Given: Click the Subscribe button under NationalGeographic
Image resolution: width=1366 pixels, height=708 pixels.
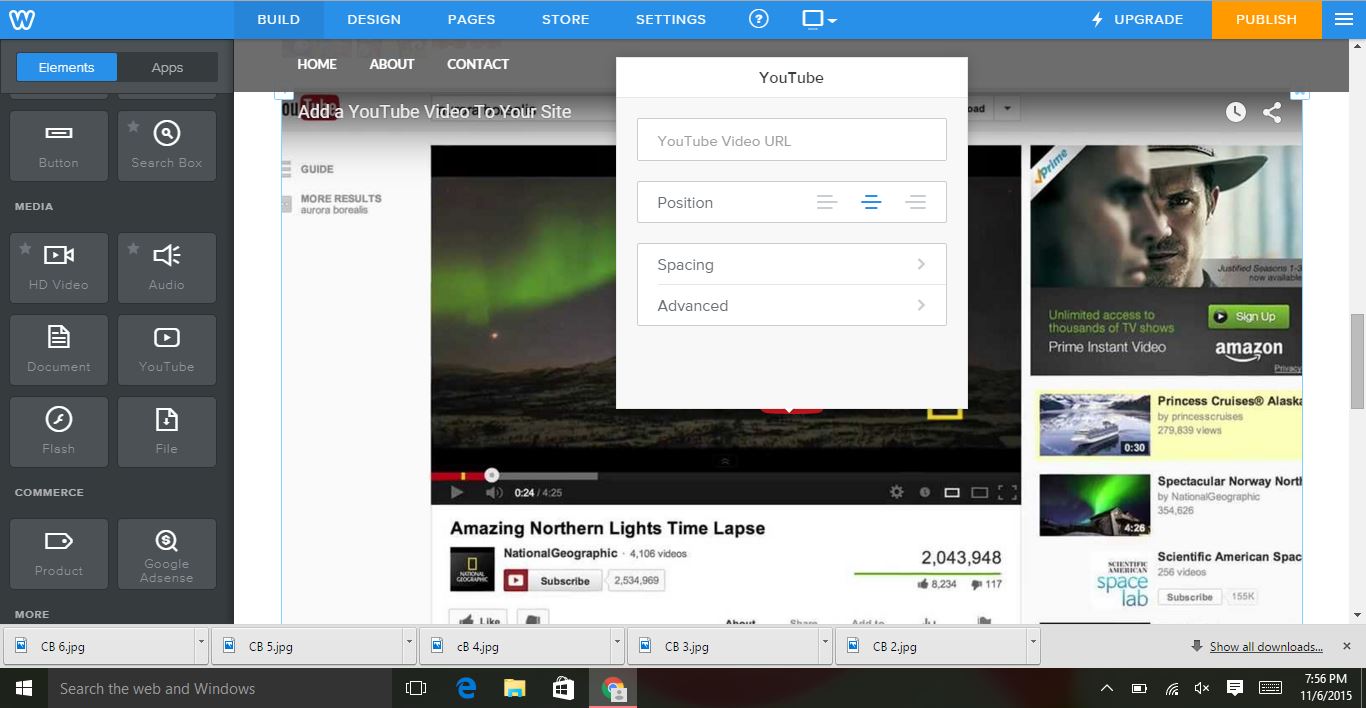Looking at the screenshot, I should click(554, 581).
